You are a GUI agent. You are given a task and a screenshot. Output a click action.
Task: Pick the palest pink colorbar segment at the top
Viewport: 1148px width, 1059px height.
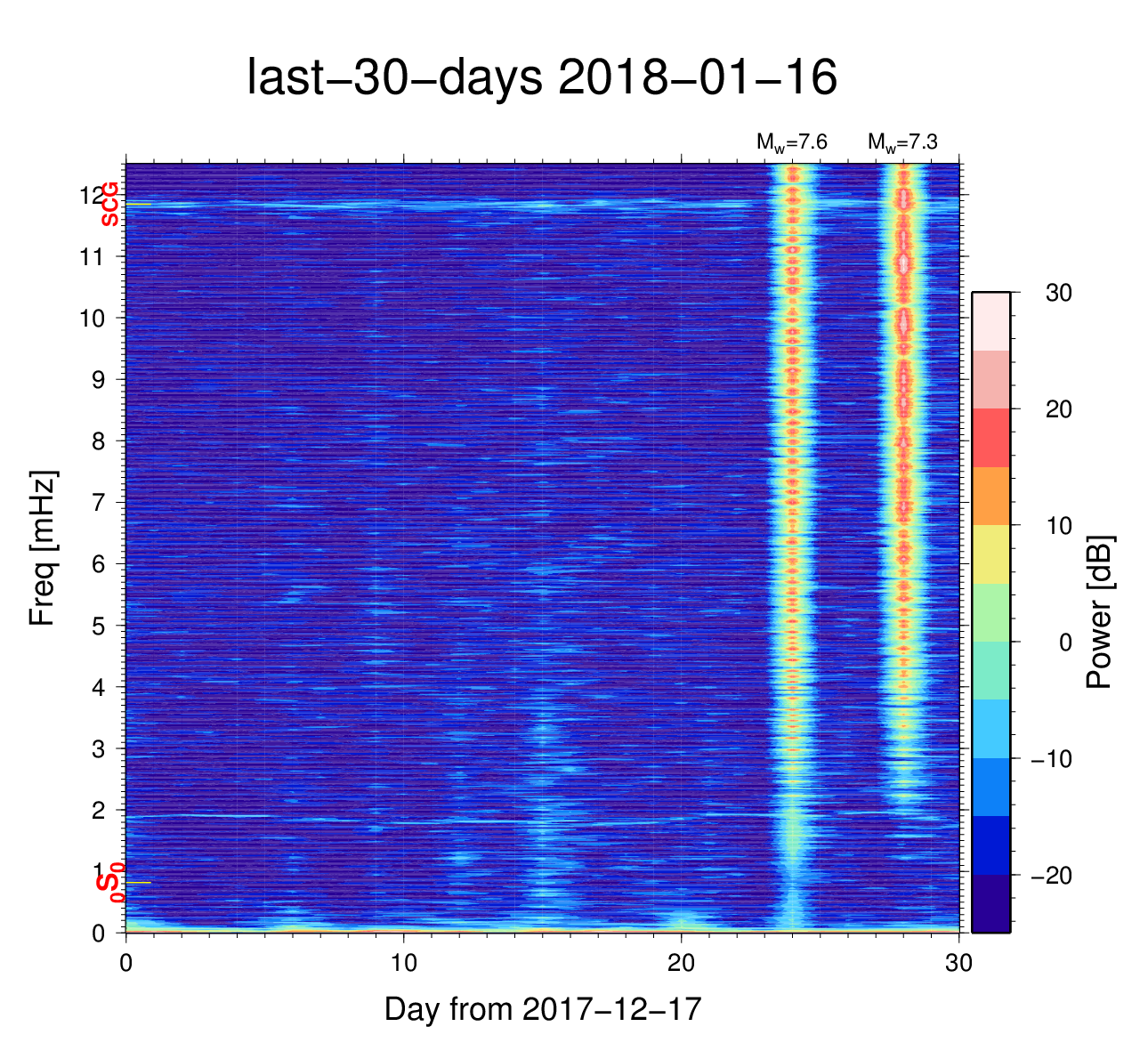click(990, 321)
